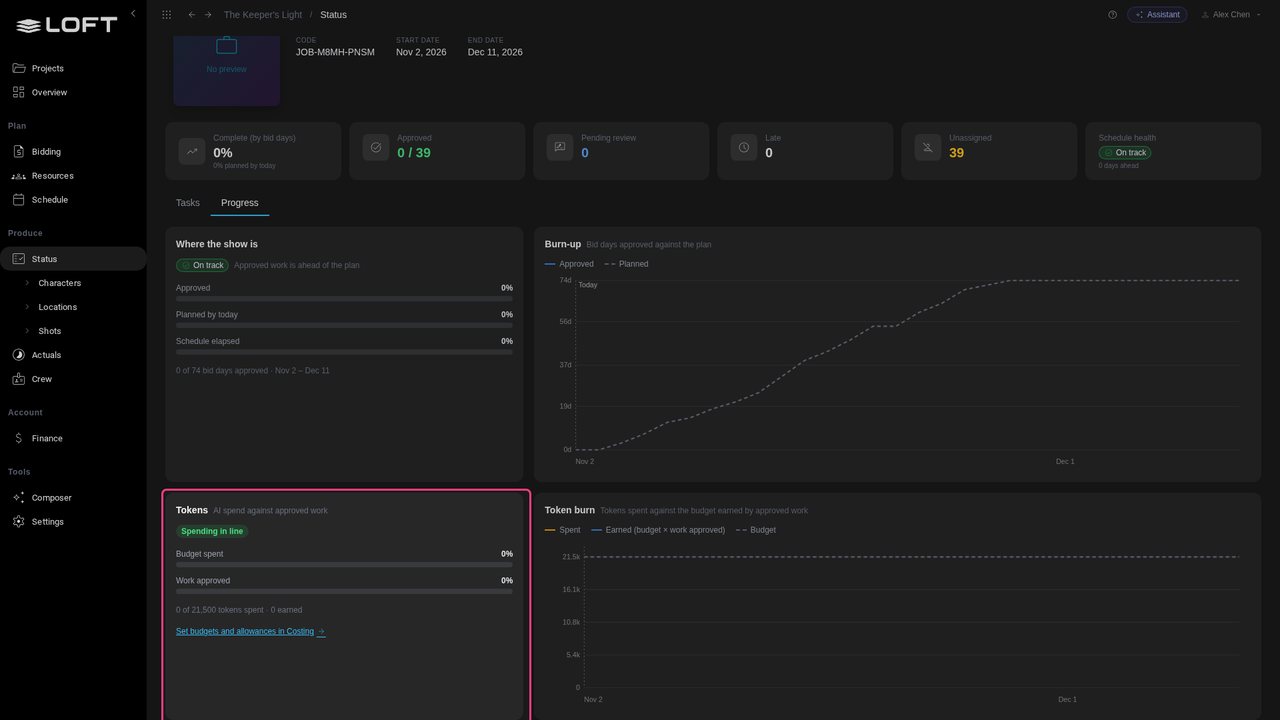
Task: Collapse the left sidebar
Action: click(133, 13)
